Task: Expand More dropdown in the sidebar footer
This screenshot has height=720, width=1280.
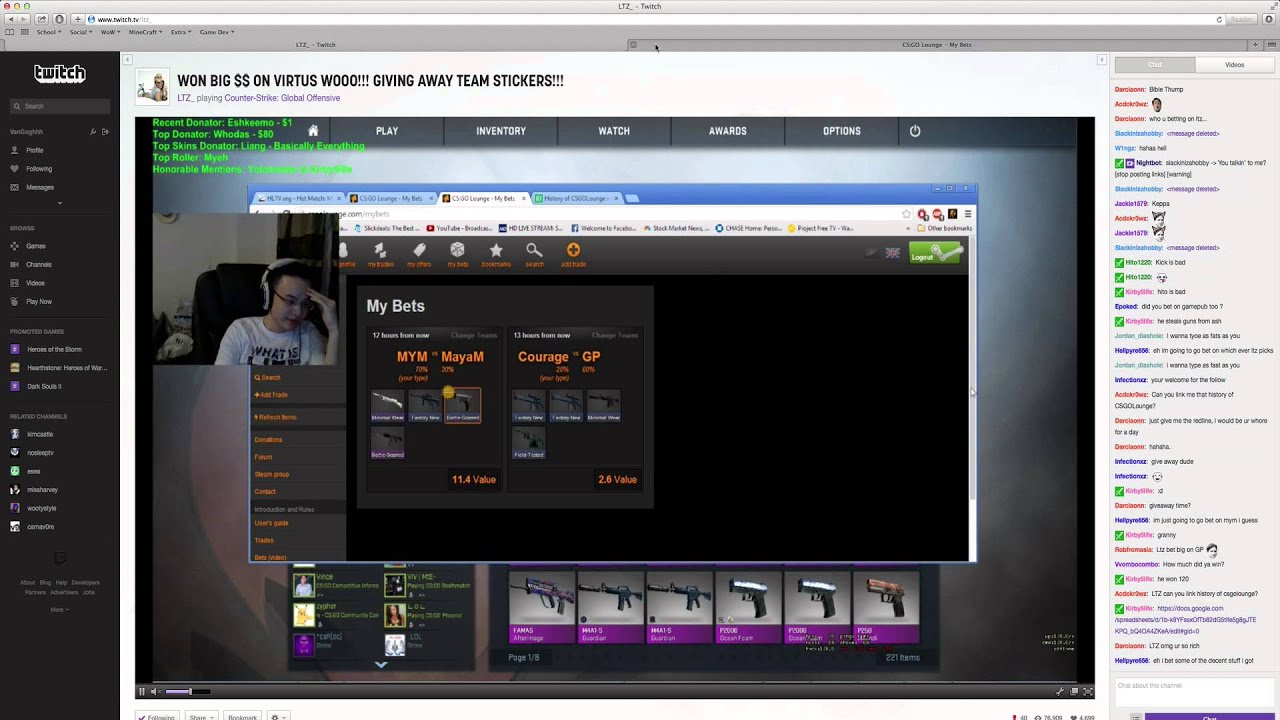Action: pos(59,609)
